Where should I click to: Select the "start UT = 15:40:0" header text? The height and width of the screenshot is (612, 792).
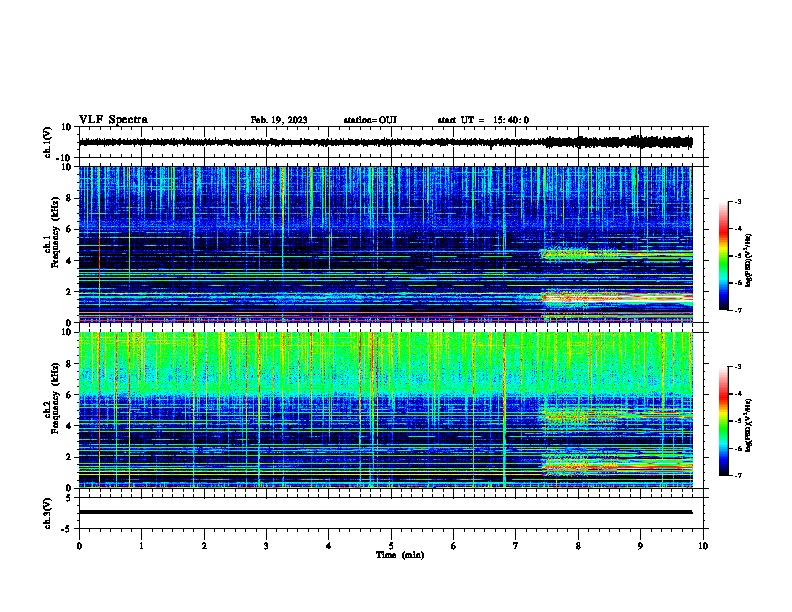coord(483,120)
